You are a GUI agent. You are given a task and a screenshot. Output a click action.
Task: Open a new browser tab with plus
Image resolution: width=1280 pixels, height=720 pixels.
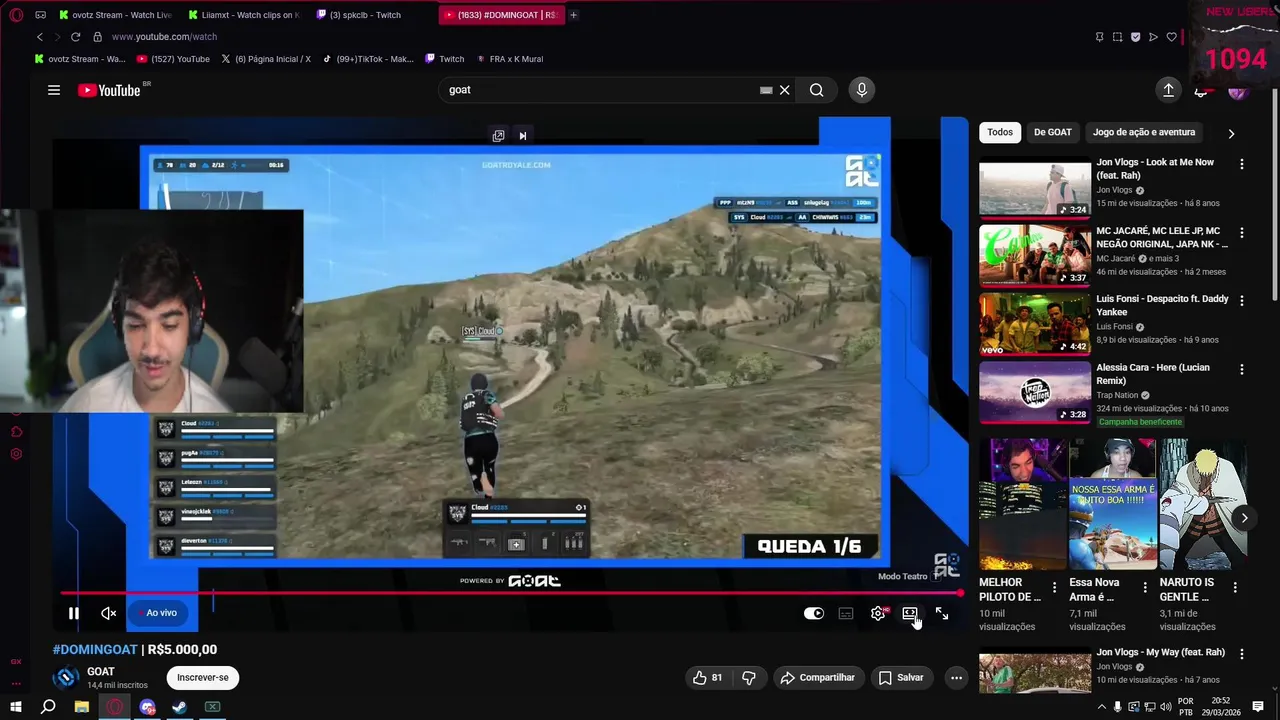573,15
